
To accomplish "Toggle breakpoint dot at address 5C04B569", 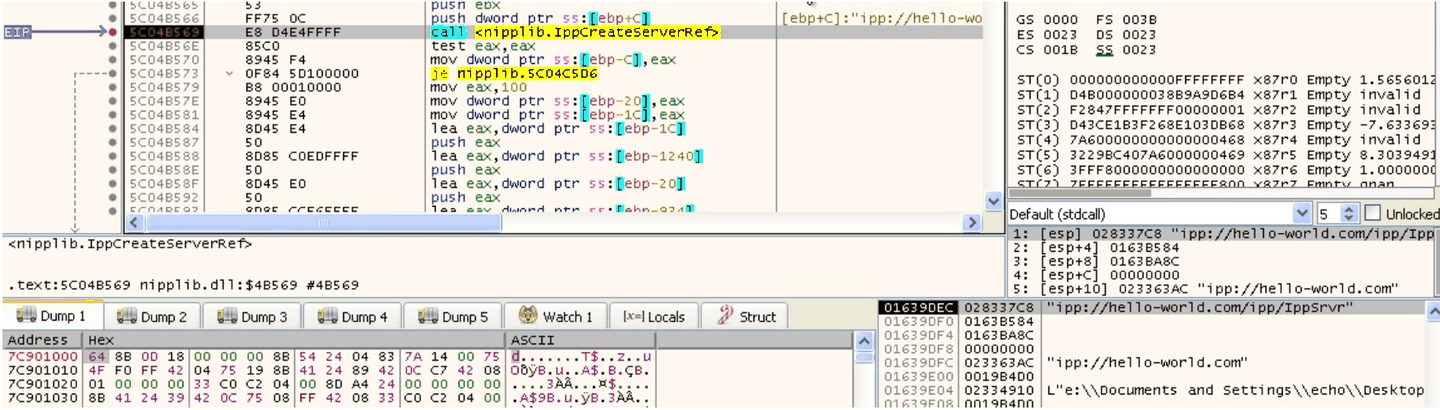I will [x=113, y=32].
